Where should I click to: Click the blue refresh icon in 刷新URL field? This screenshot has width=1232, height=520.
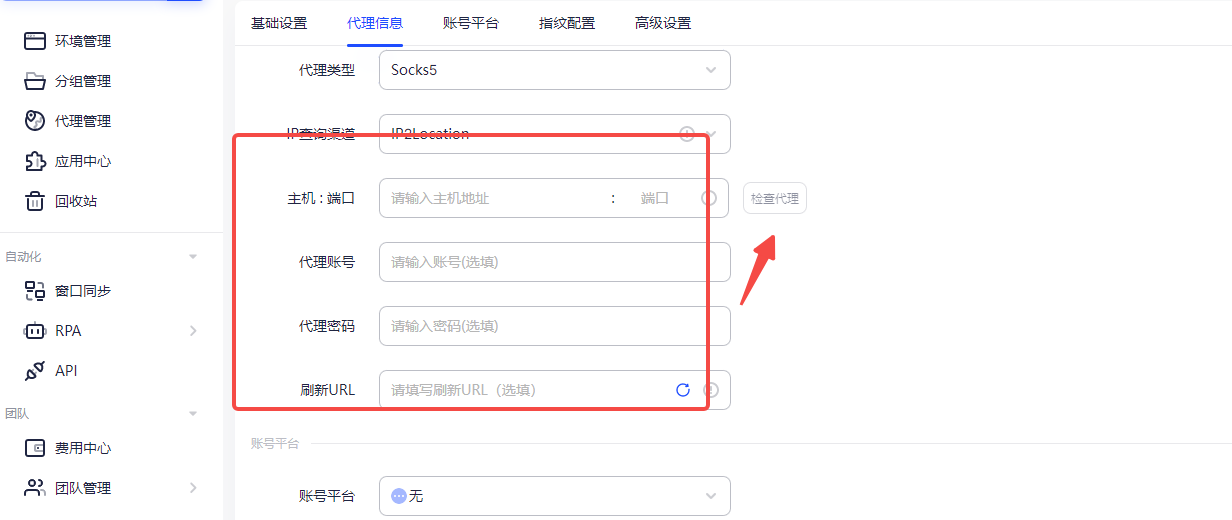tap(683, 390)
